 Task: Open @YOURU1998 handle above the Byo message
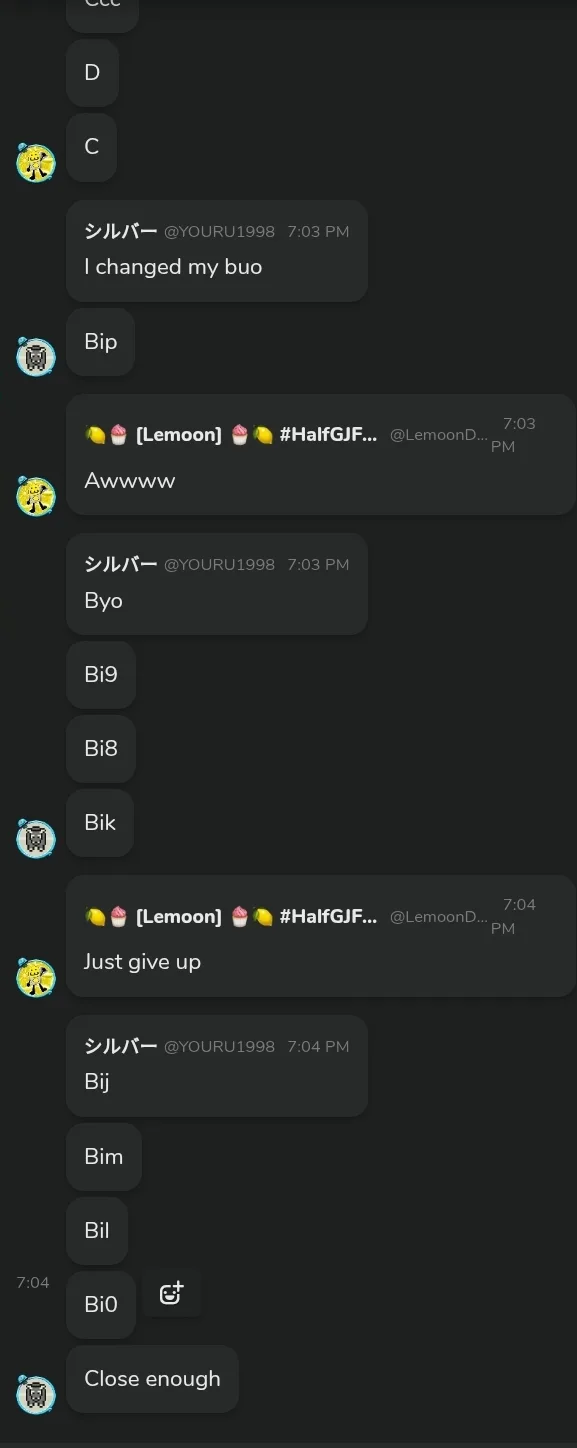(x=219, y=564)
